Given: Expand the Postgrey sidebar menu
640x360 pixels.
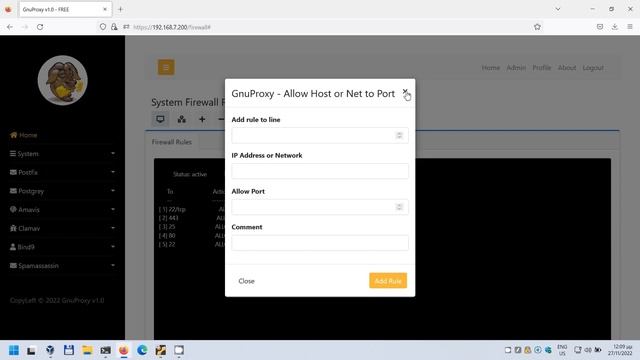Looking at the screenshot, I should click(62, 191).
